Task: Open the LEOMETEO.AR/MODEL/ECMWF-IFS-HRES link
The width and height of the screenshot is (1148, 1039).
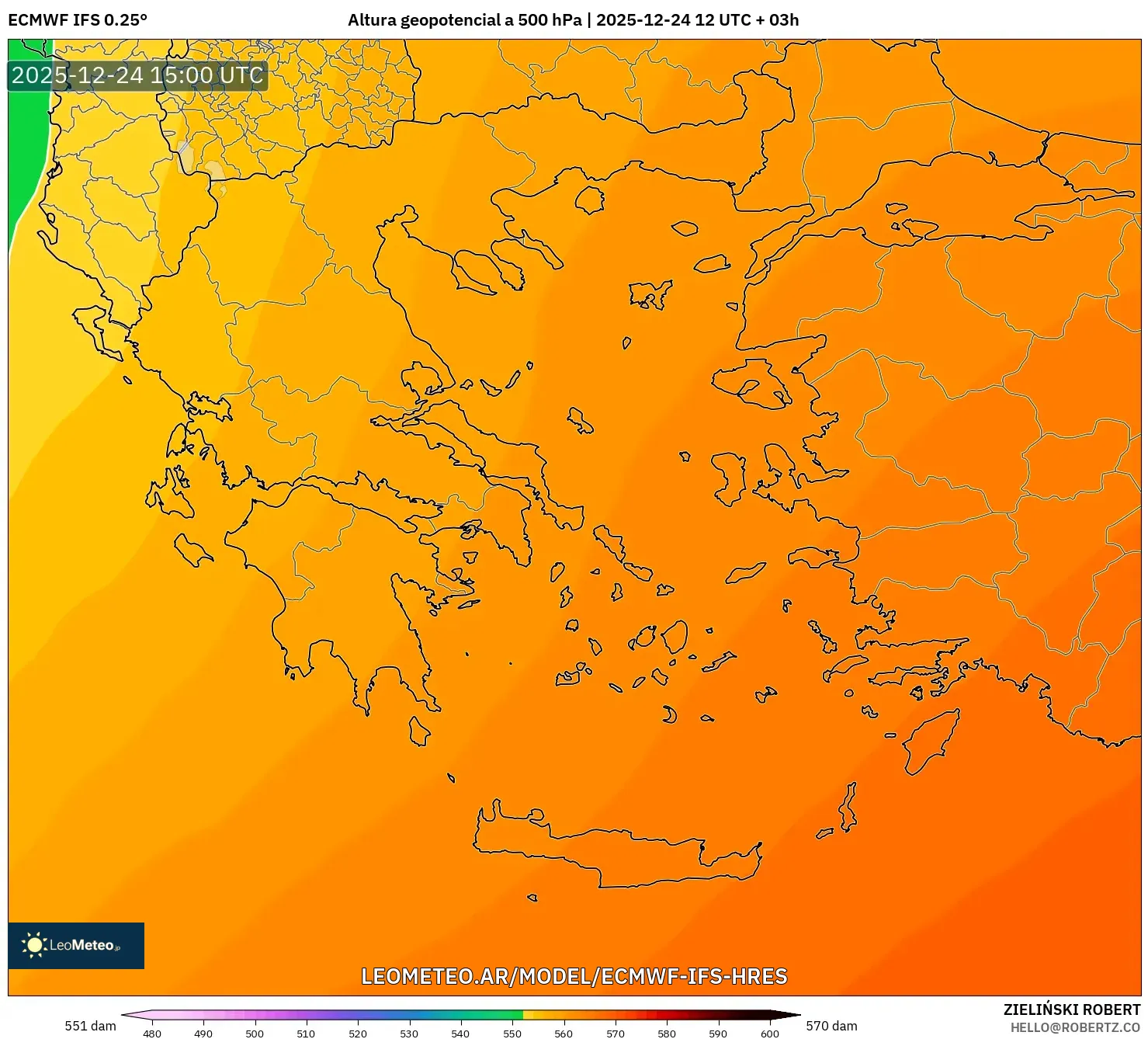Action: 574,976
